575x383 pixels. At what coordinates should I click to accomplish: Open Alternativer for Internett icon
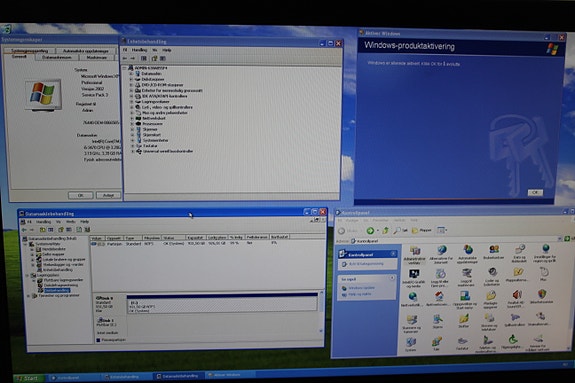click(x=441, y=254)
